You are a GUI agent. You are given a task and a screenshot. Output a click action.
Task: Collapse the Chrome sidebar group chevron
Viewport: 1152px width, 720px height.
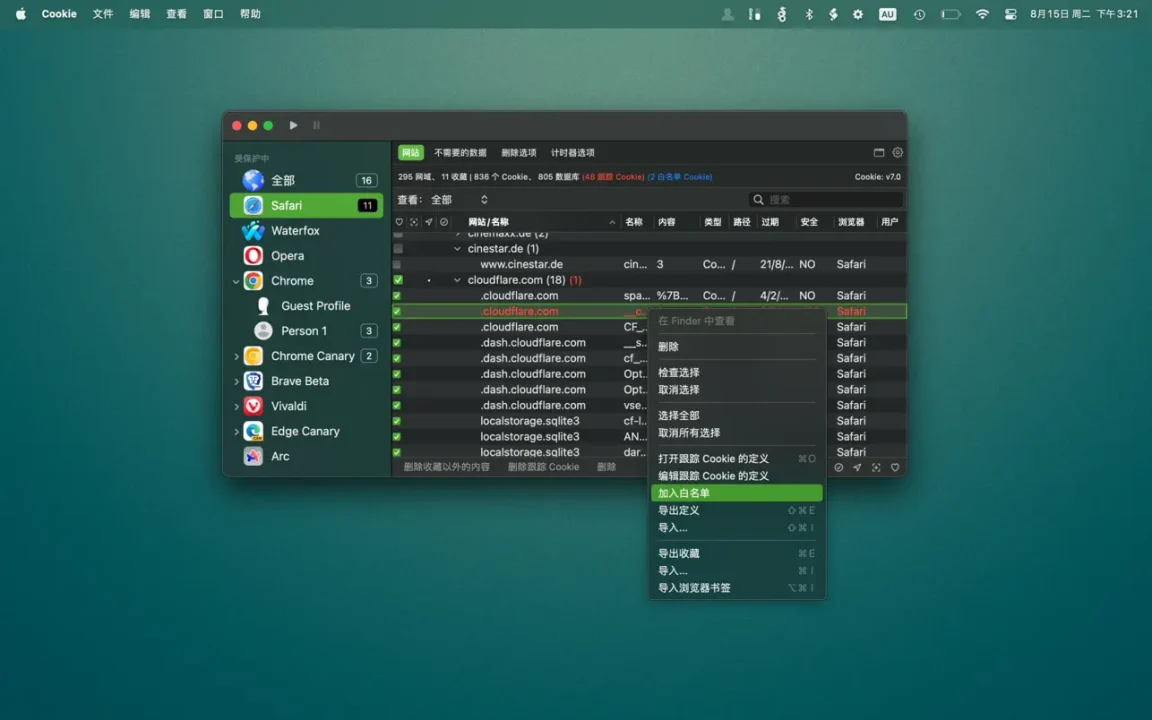[236, 281]
